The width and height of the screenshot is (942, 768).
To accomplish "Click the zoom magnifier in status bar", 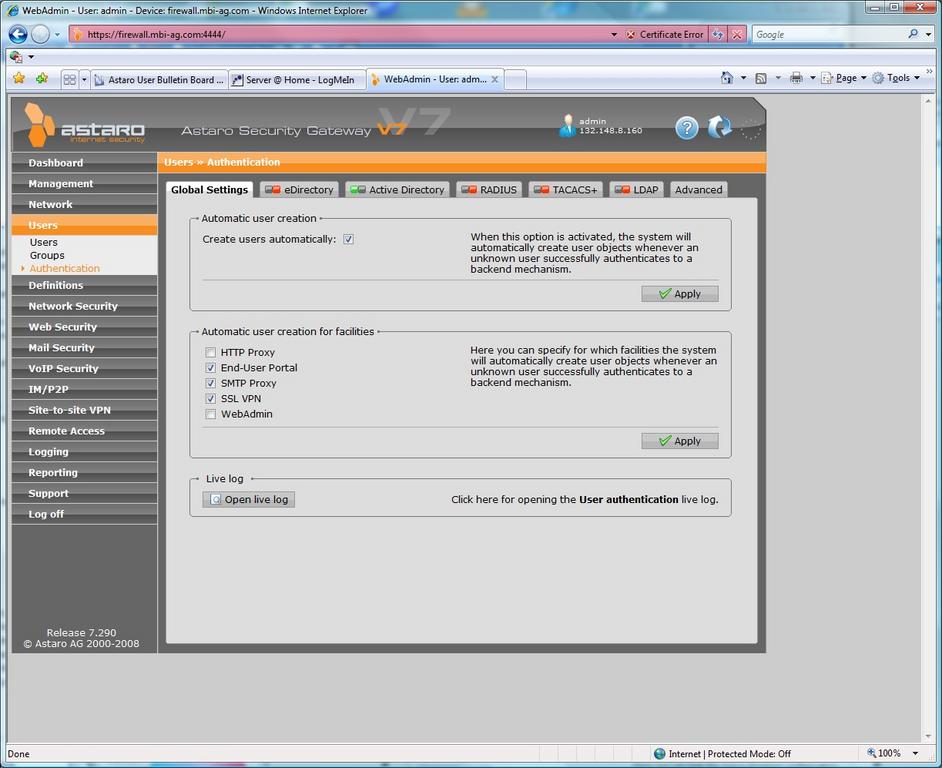I will [x=871, y=753].
